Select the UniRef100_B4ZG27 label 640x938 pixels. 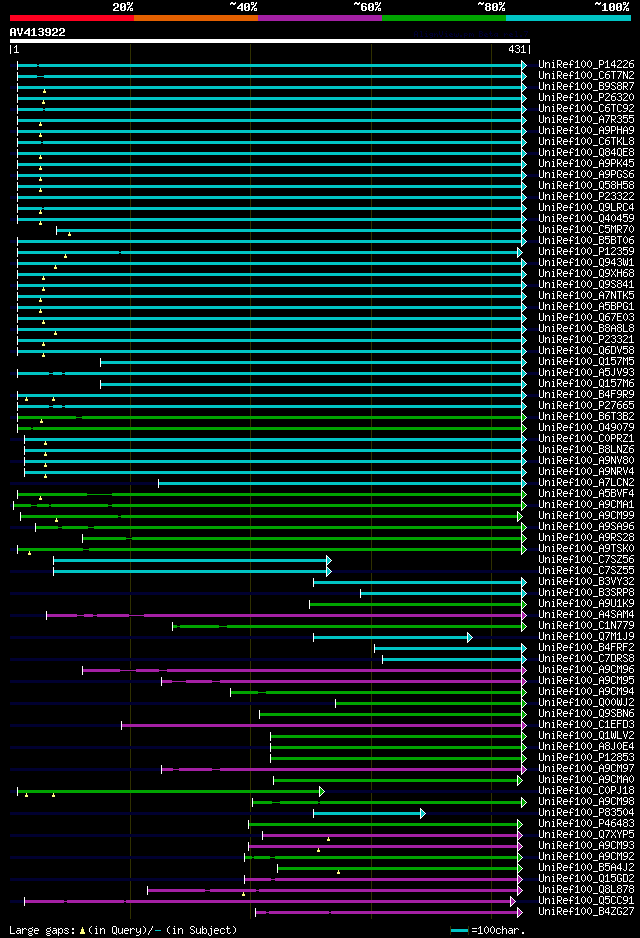tap(586, 911)
